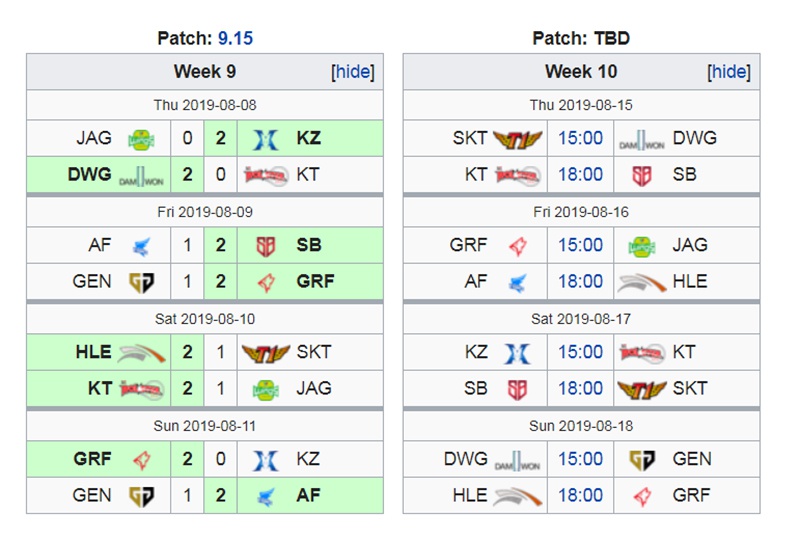This screenshot has height=540, width=800.
Task: Click 18:00 time for HLE vs GRF
Action: [580, 495]
